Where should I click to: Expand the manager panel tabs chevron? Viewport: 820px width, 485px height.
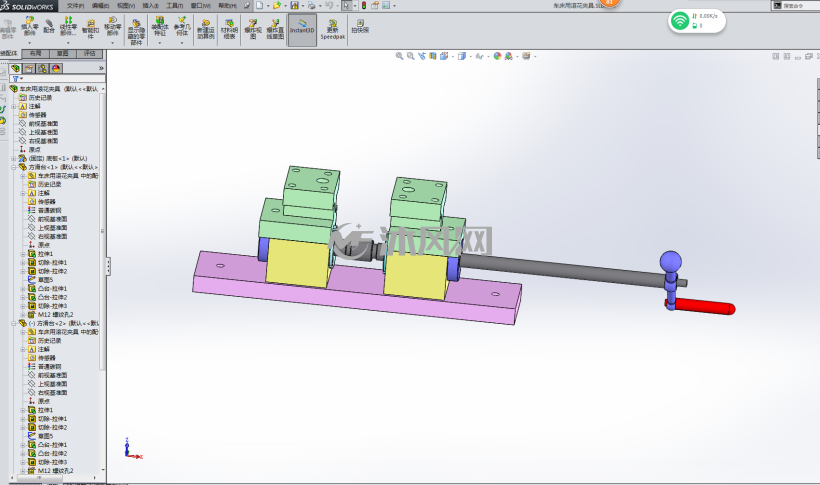point(101,68)
